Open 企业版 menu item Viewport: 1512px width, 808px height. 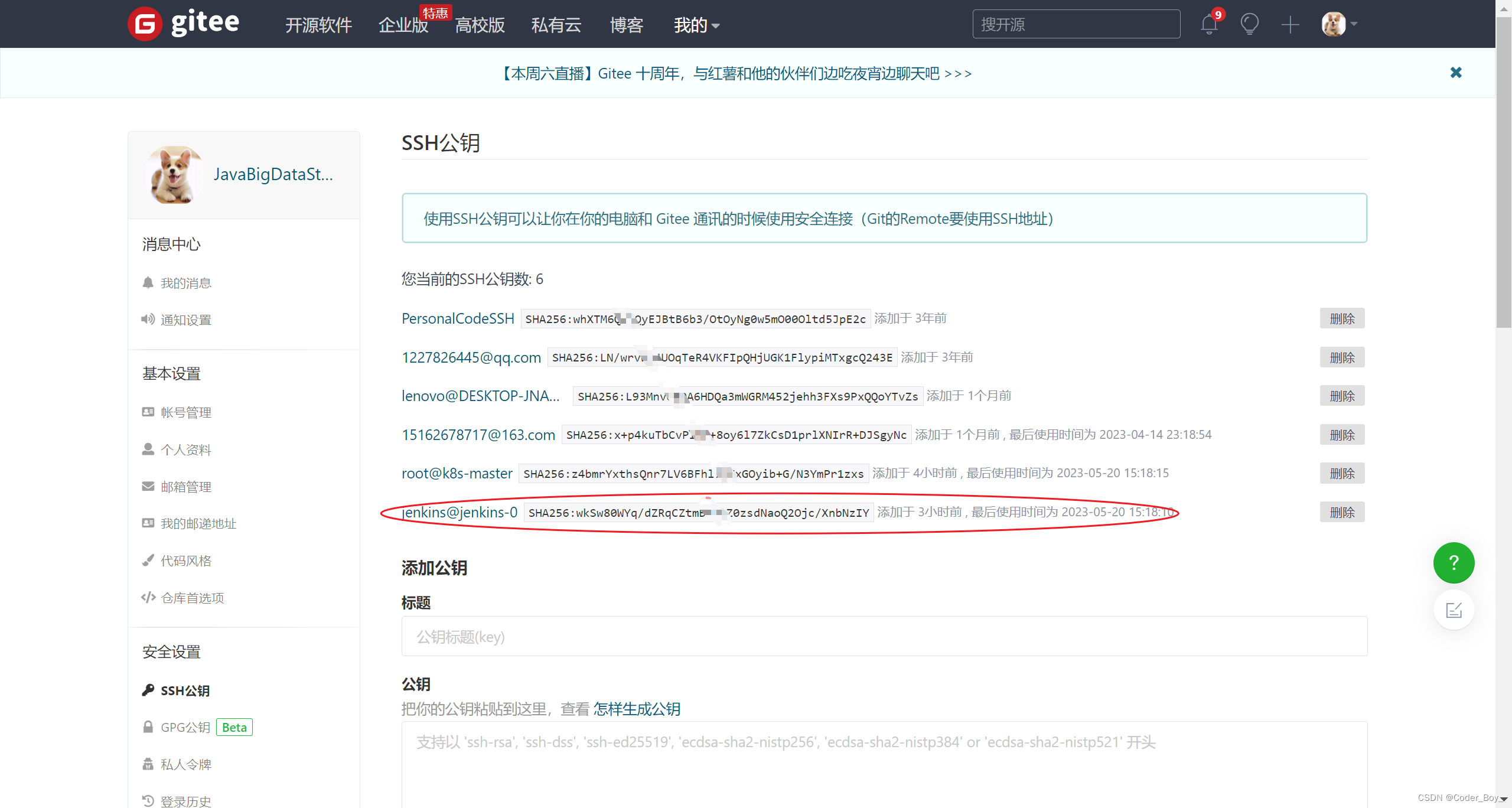pyautogui.click(x=403, y=25)
